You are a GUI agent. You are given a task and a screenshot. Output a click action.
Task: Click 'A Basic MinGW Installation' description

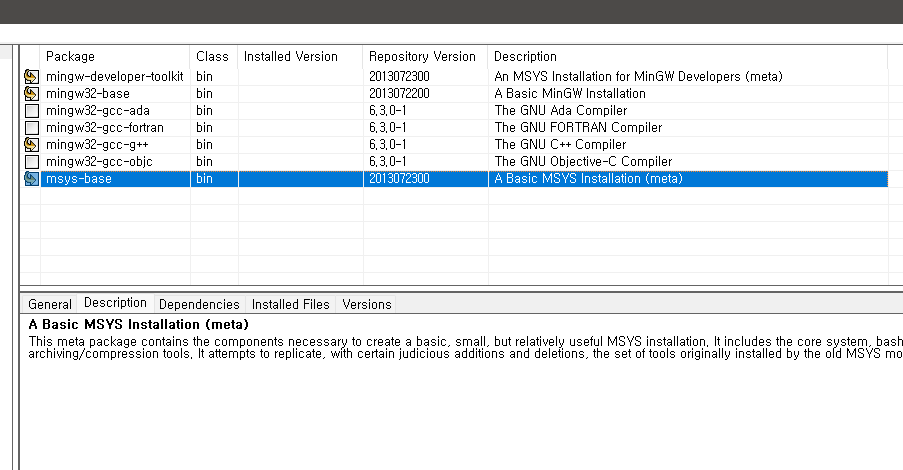coord(570,93)
